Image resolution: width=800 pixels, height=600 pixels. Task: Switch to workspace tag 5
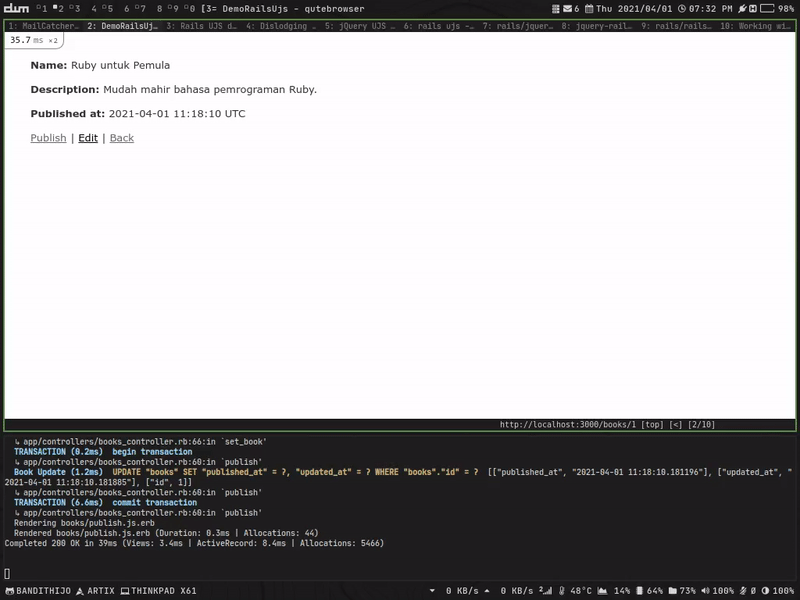108,8
